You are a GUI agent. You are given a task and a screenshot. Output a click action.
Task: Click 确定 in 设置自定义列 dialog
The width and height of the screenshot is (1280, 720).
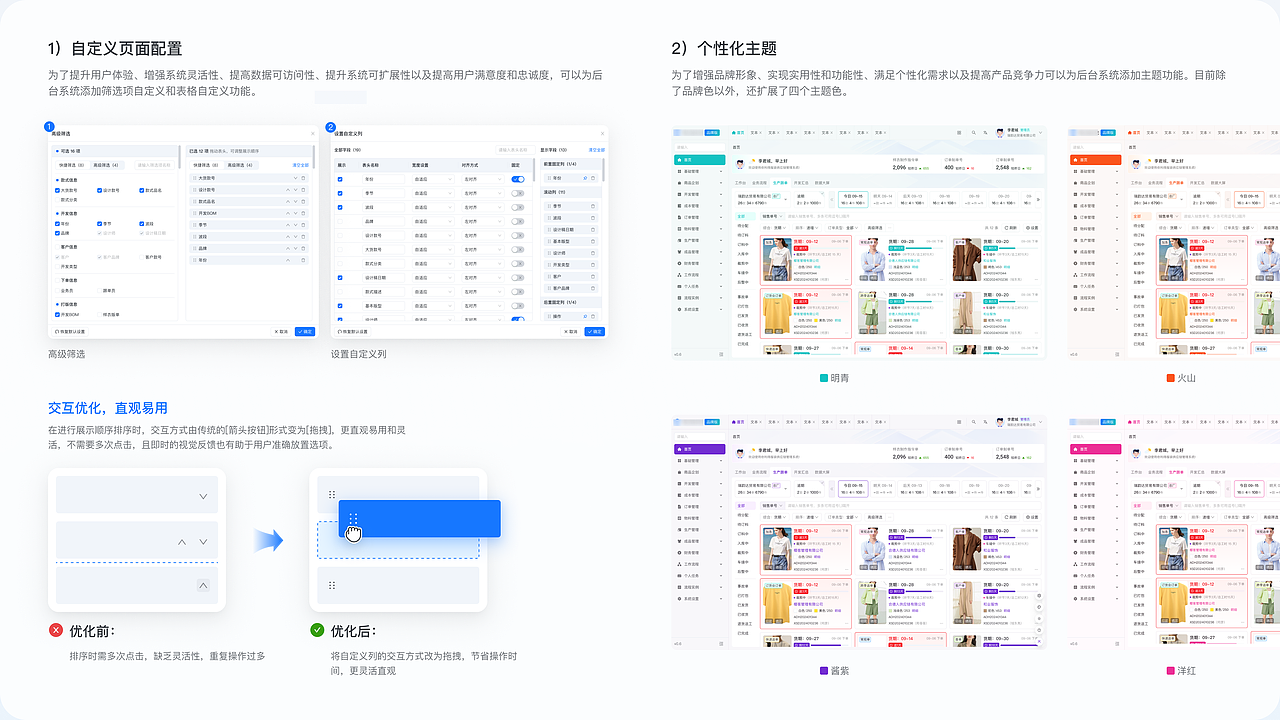595,331
